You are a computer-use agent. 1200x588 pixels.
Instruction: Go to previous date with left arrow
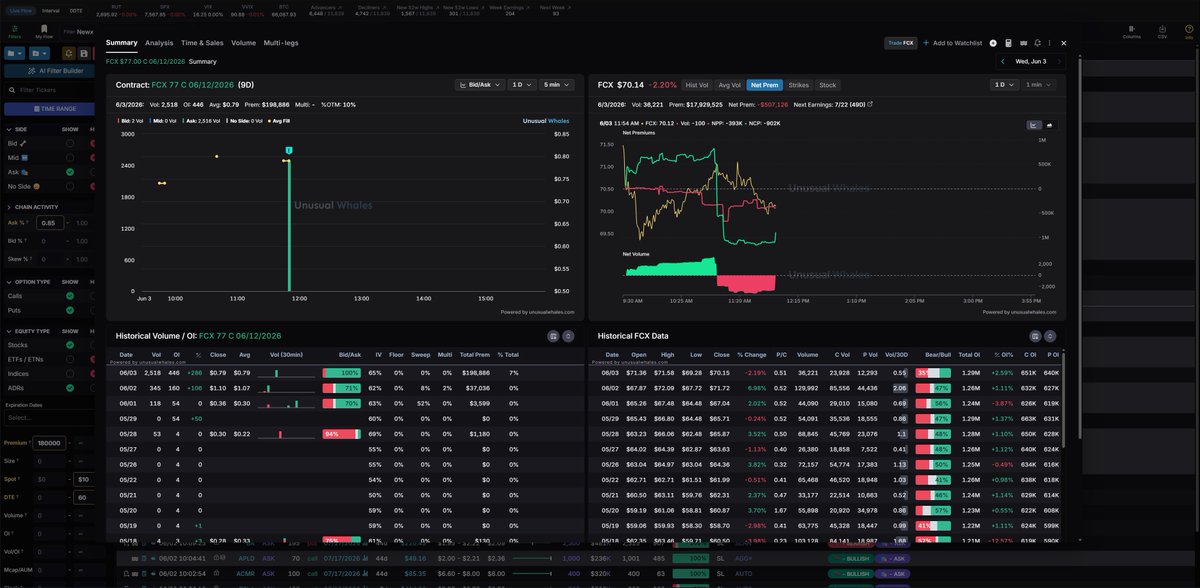click(1003, 61)
